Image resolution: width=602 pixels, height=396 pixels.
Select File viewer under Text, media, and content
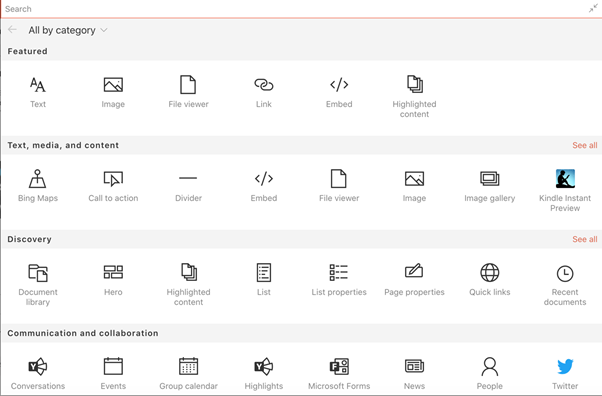click(x=339, y=186)
